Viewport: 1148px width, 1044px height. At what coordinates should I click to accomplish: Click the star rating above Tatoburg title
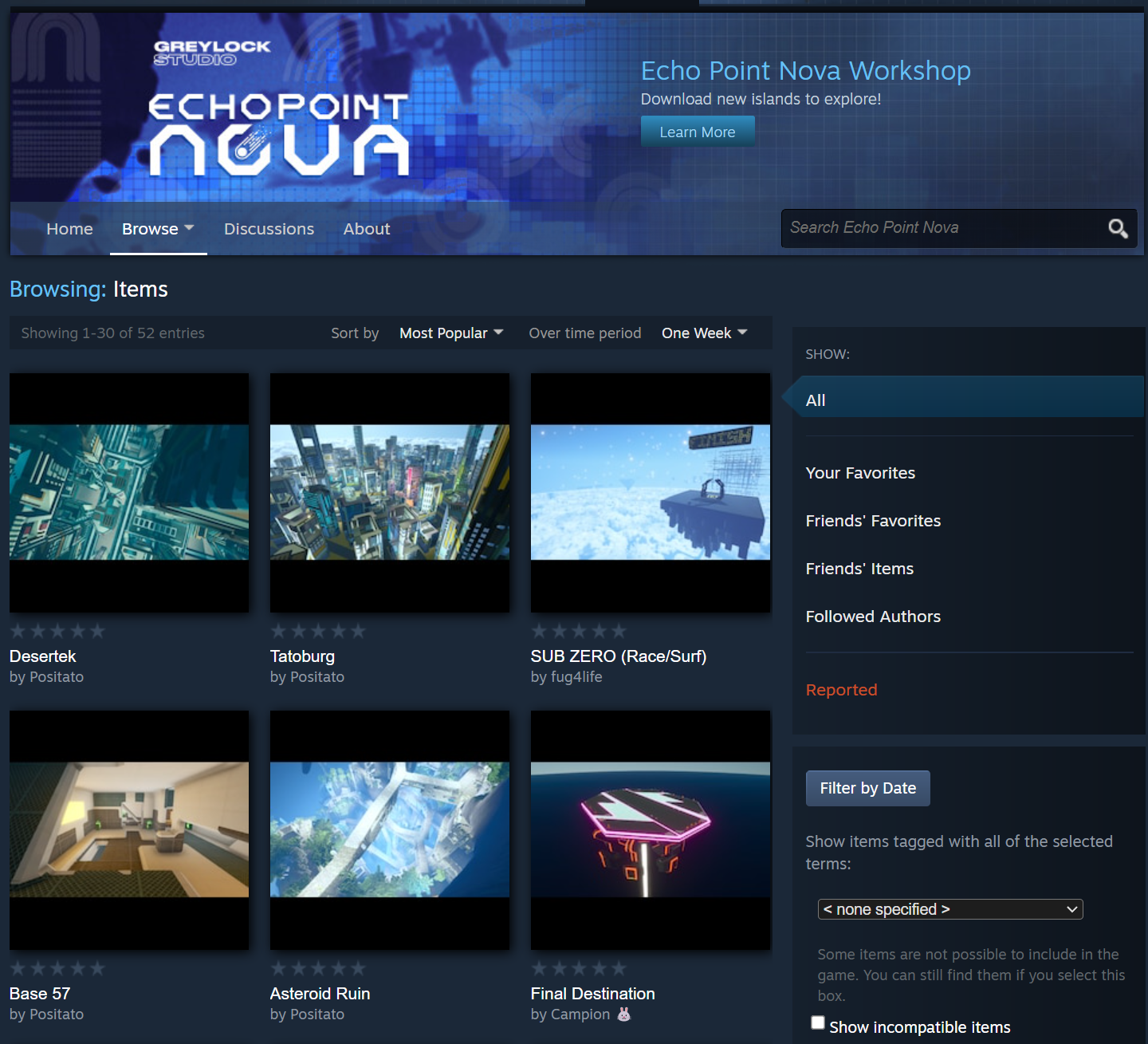318,631
